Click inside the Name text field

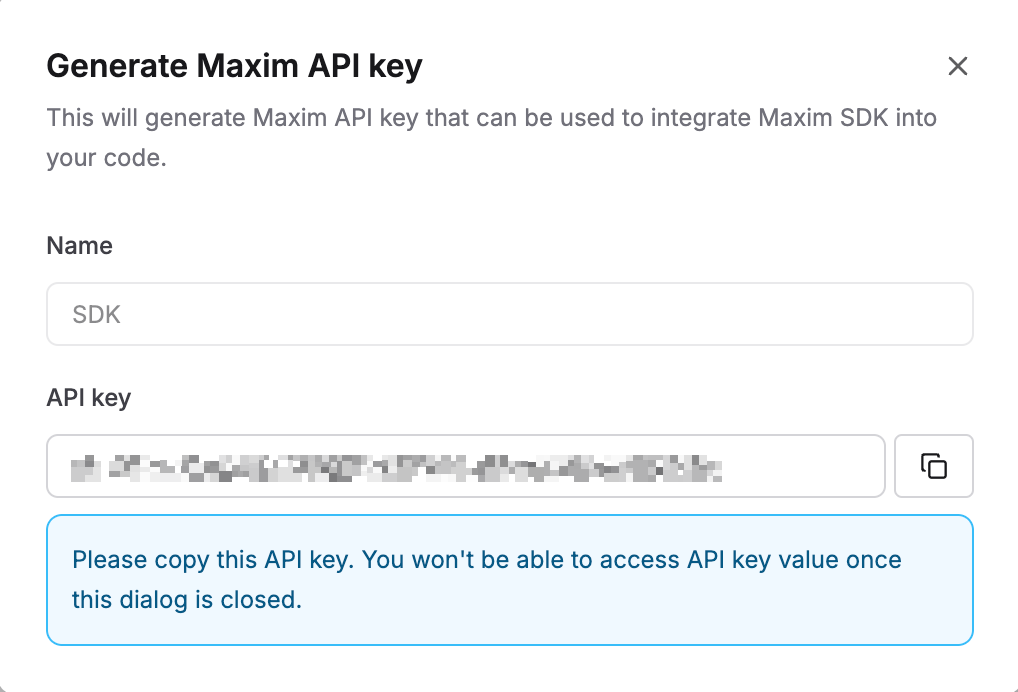[510, 313]
